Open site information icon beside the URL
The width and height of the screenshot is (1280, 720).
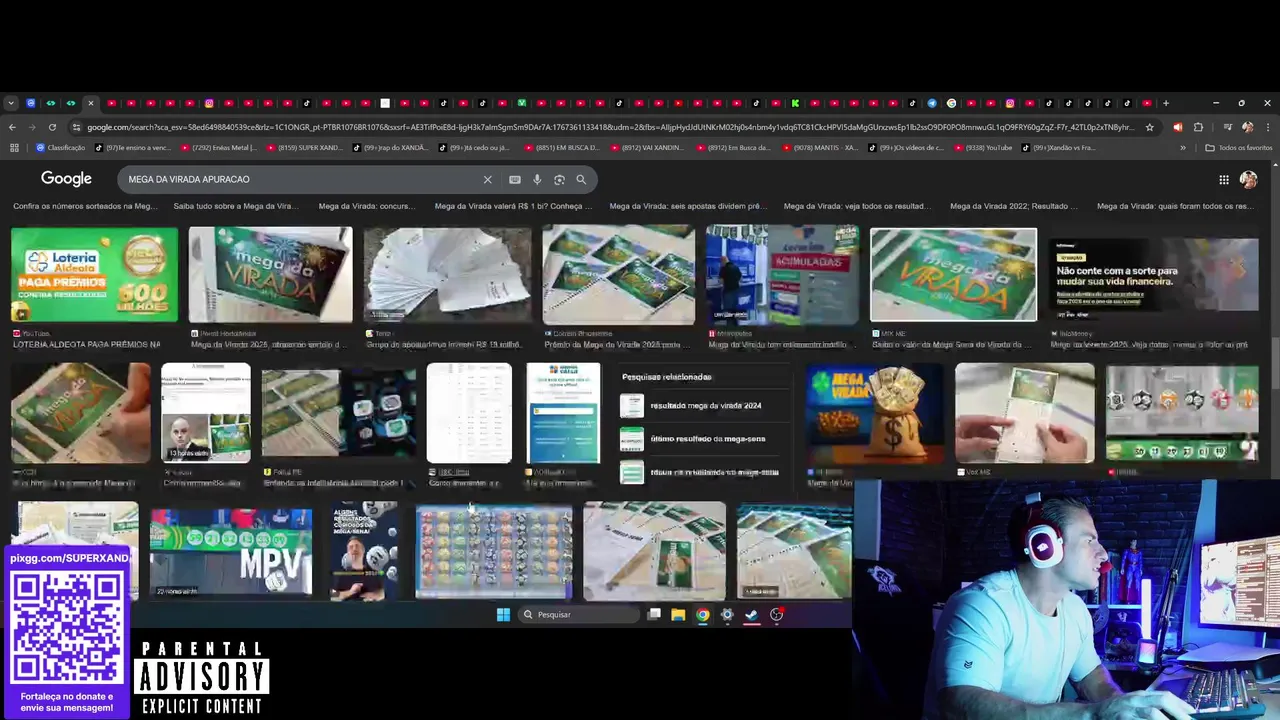pos(78,127)
